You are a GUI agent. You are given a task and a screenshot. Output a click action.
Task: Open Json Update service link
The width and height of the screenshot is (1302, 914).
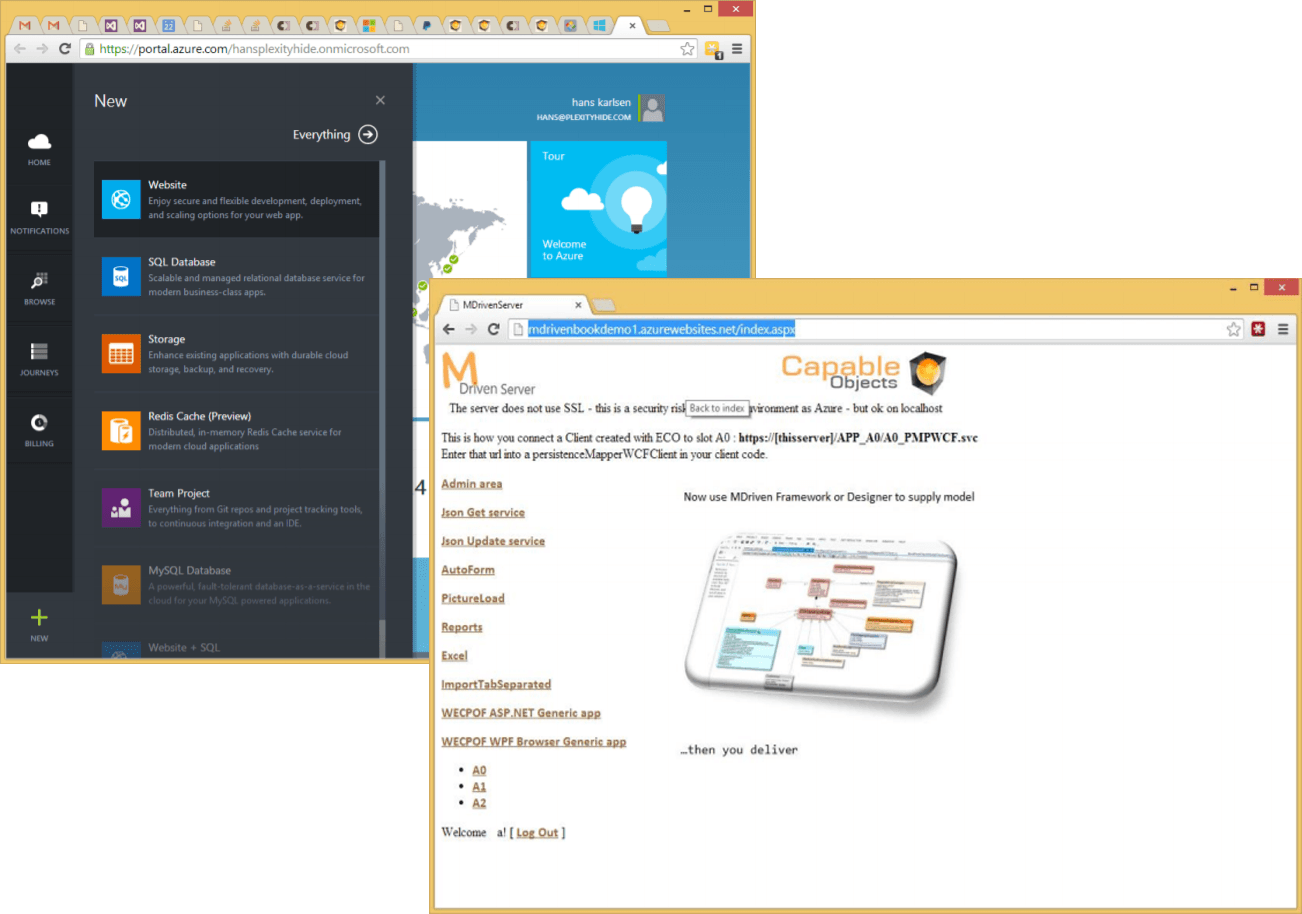[x=493, y=541]
